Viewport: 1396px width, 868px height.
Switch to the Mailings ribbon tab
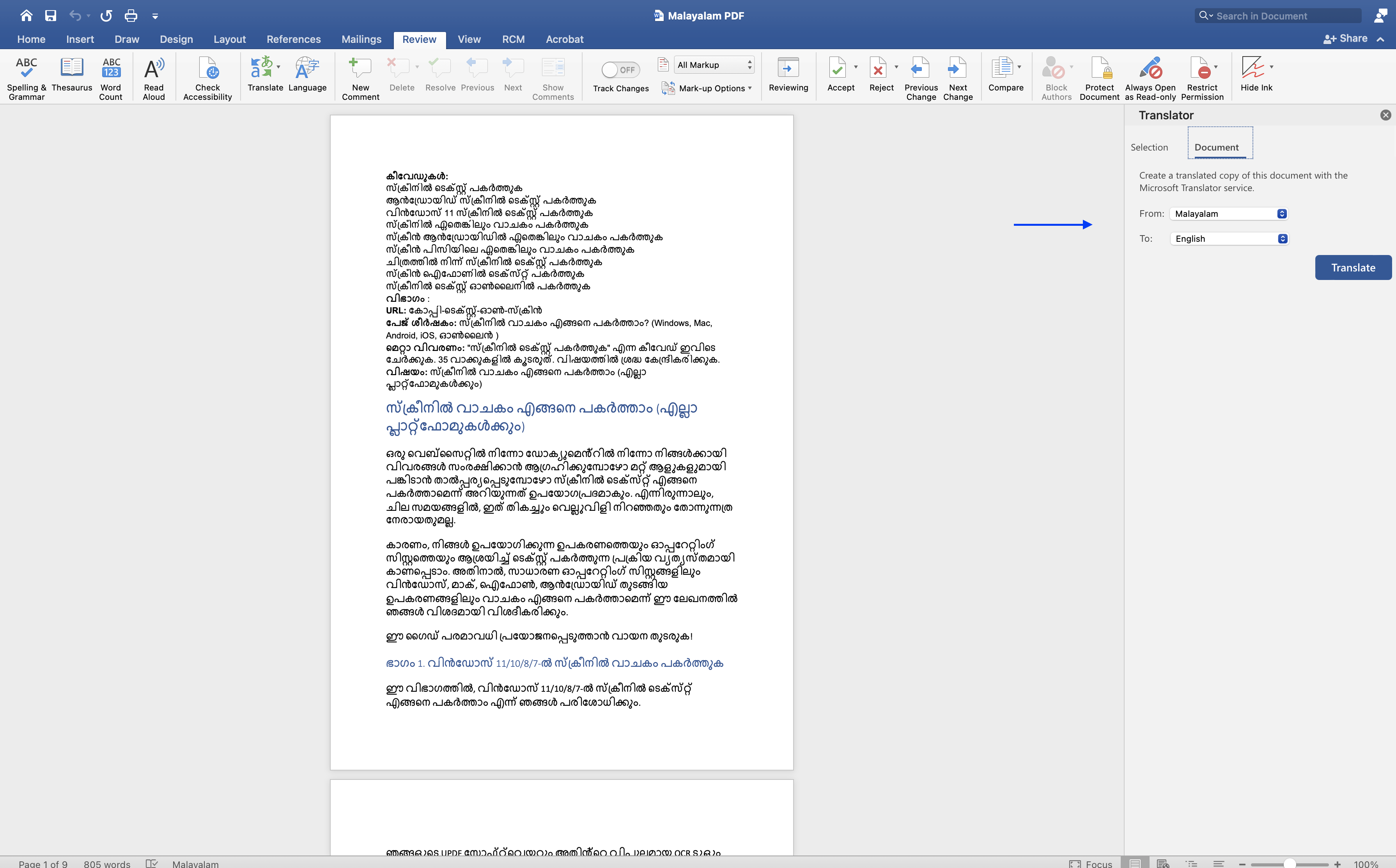click(x=361, y=39)
